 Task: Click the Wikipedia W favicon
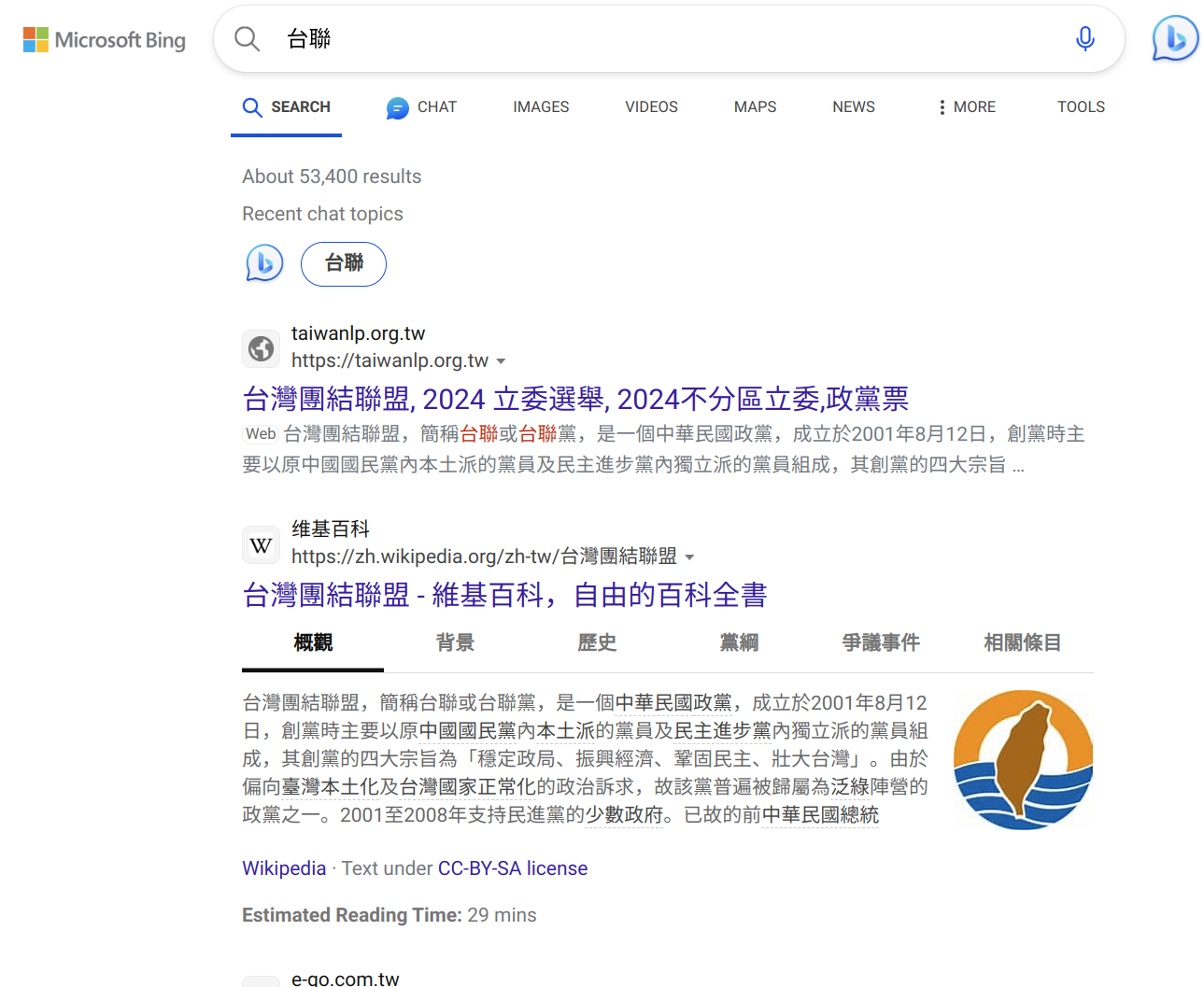(x=261, y=545)
